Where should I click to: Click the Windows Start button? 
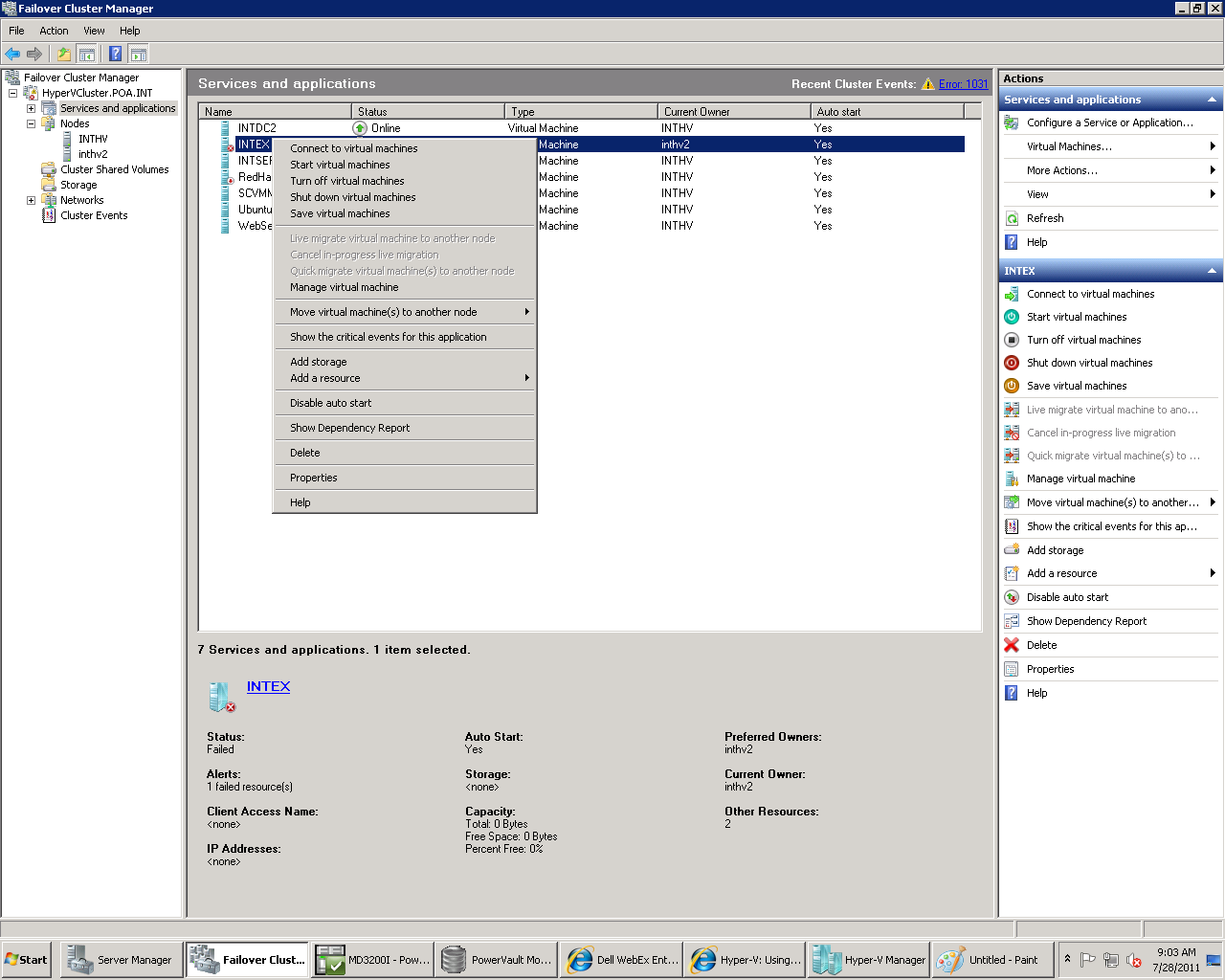click(26, 960)
